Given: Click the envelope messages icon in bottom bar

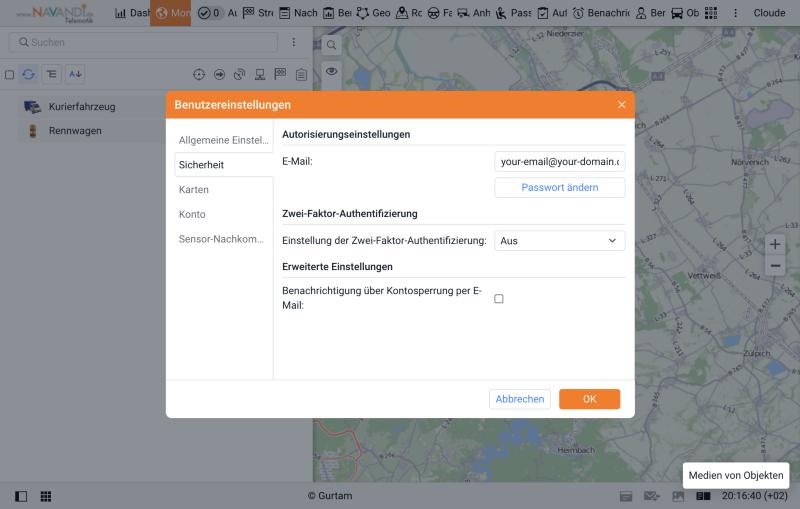Looking at the screenshot, I should pyautogui.click(x=652, y=496).
